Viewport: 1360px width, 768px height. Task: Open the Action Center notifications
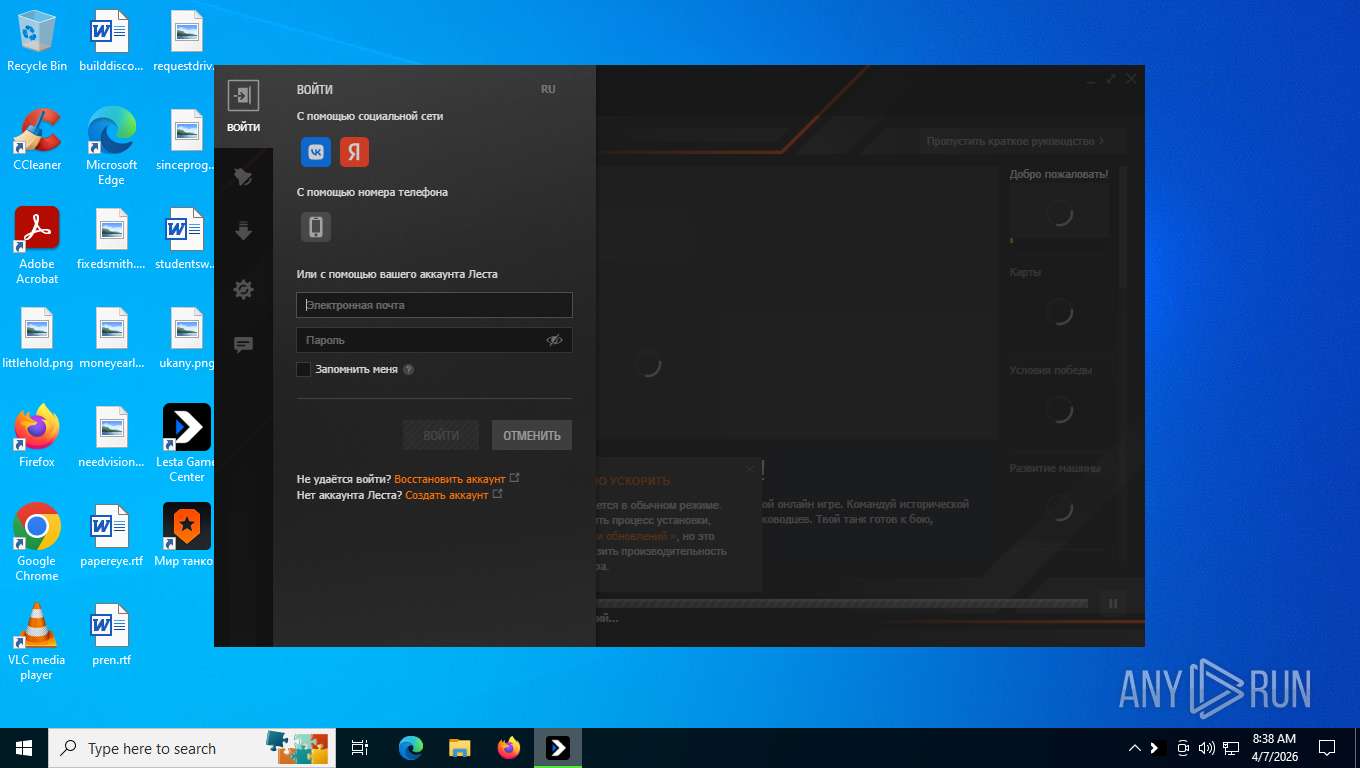pyautogui.click(x=1327, y=748)
